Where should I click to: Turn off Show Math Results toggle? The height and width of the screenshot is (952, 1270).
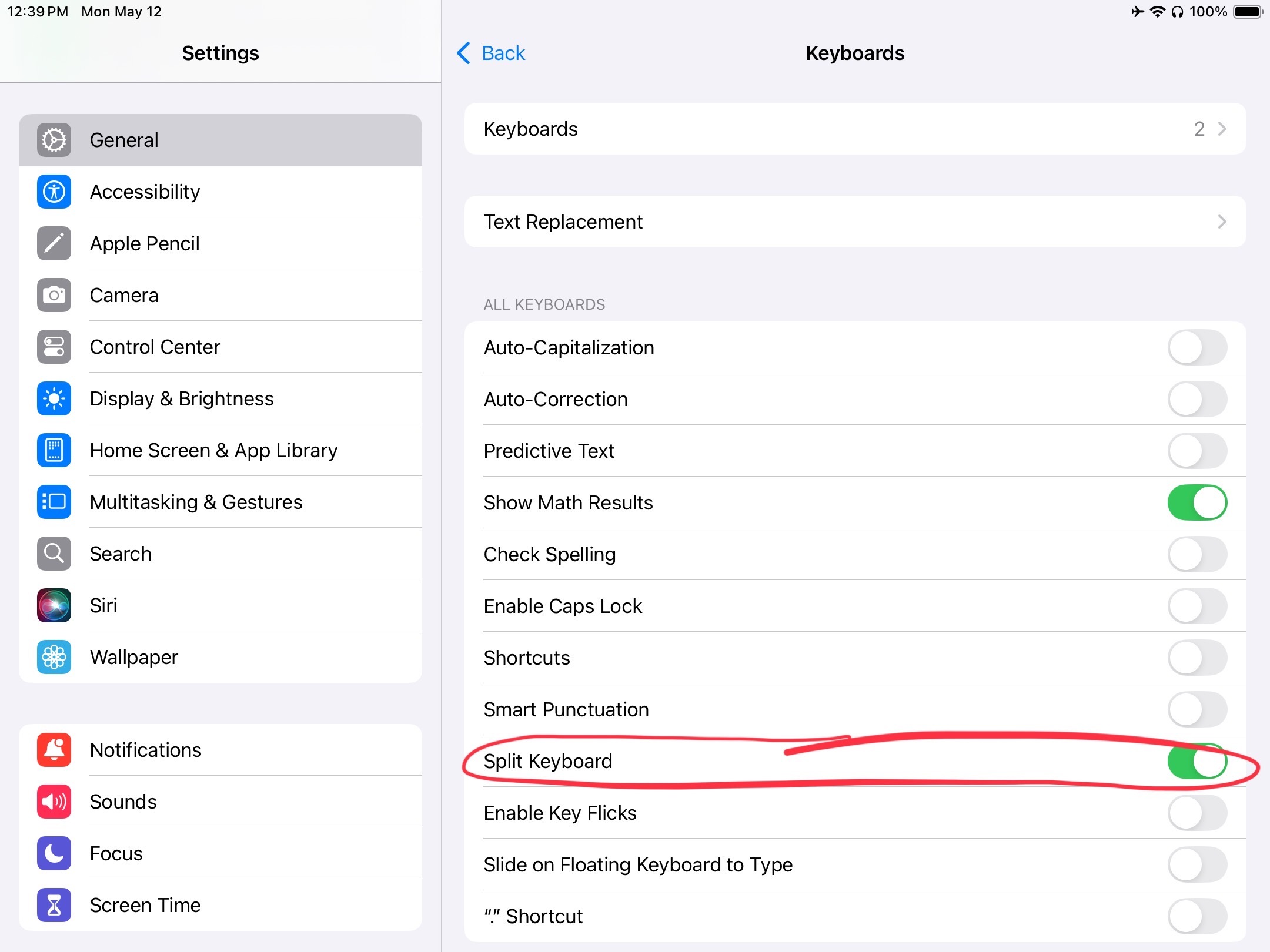pyautogui.click(x=1197, y=502)
